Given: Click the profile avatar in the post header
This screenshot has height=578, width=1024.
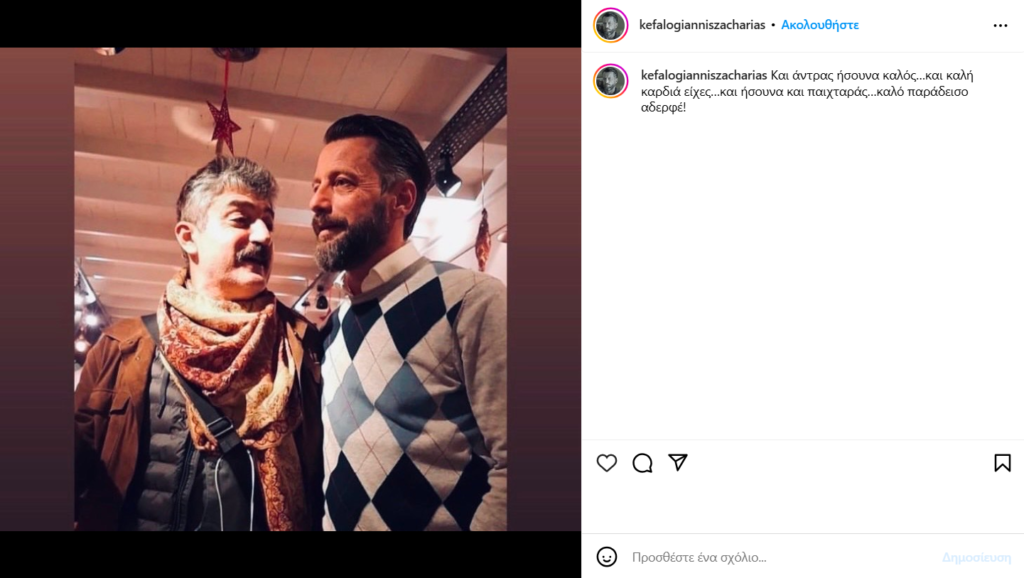Looking at the screenshot, I should pos(610,25).
